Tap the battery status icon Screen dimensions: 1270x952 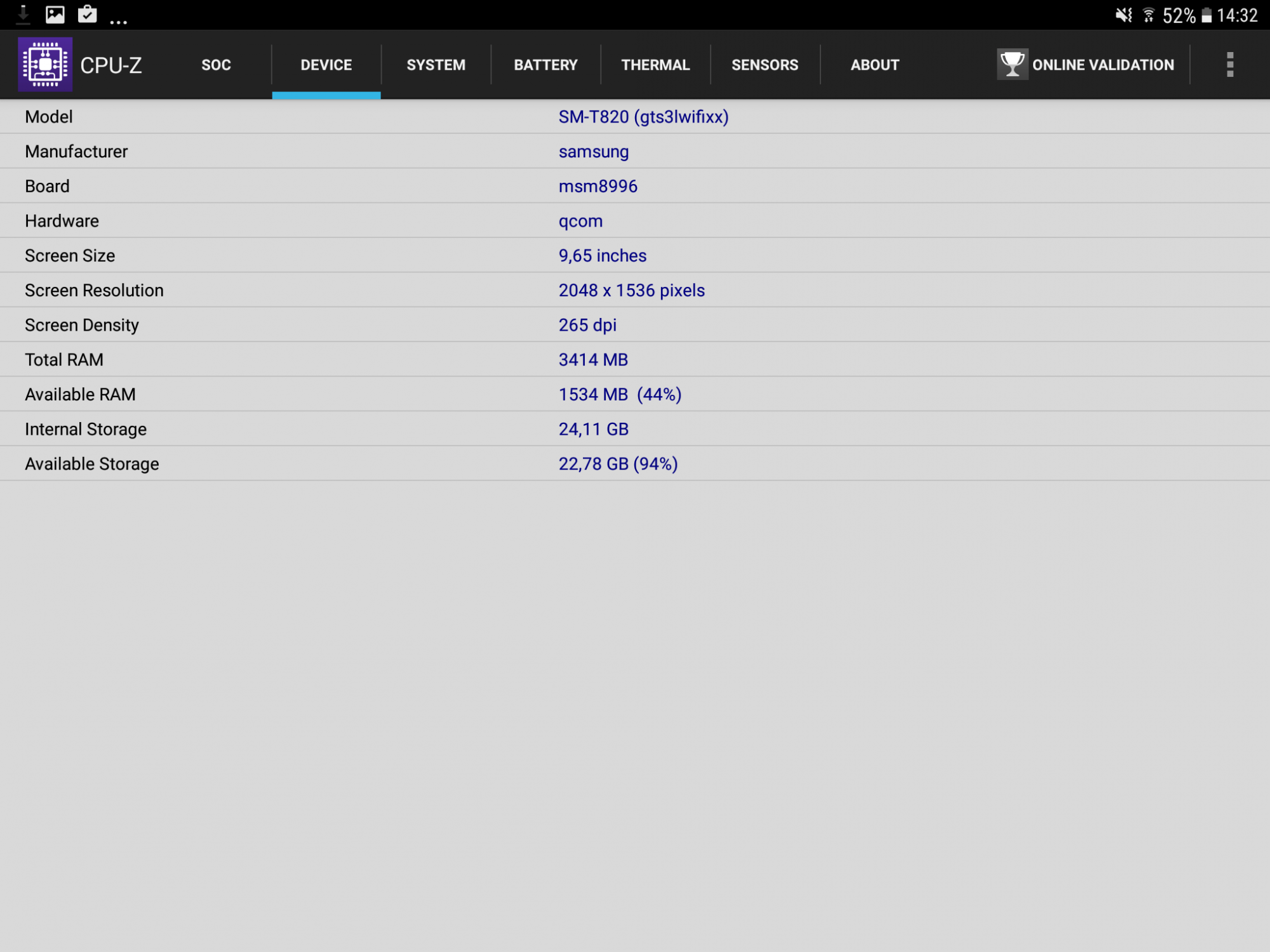click(1206, 15)
